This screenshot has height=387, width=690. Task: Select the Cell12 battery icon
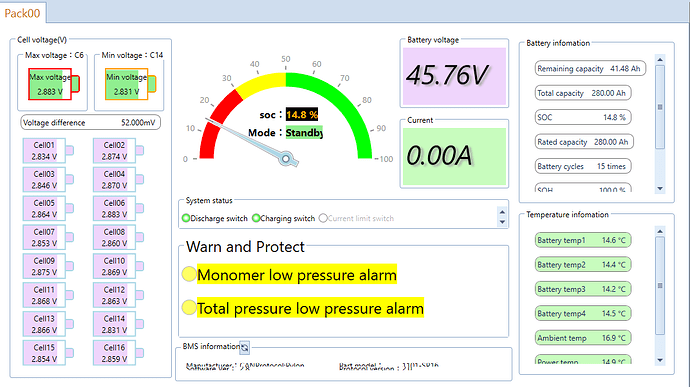tap(118, 295)
